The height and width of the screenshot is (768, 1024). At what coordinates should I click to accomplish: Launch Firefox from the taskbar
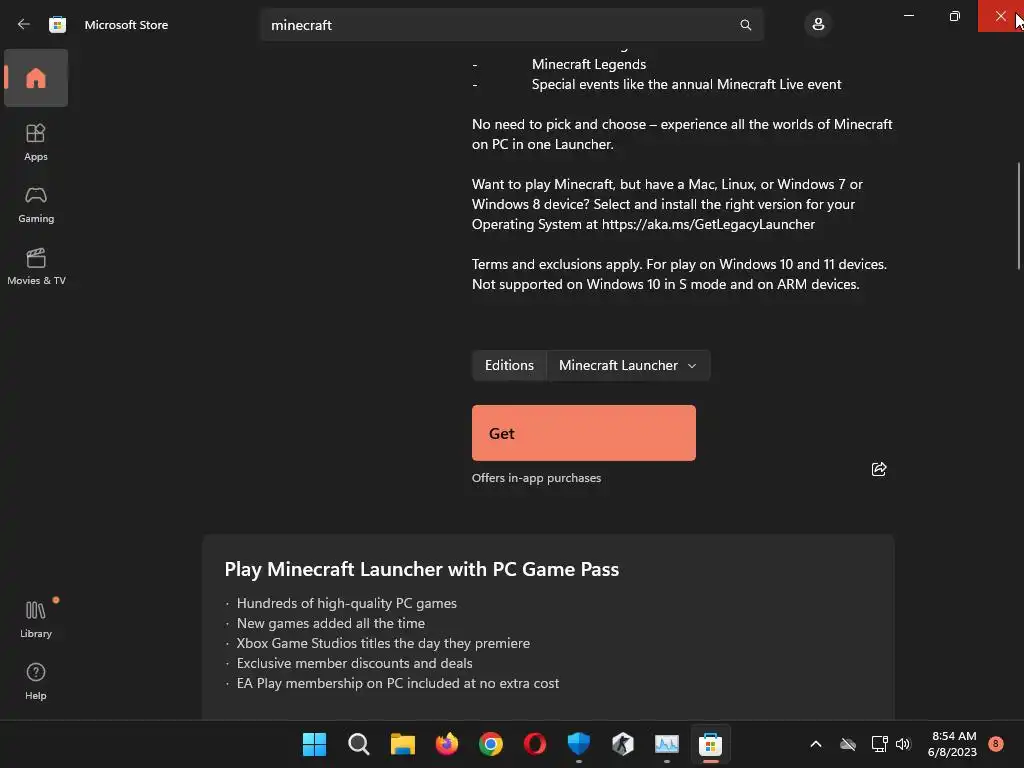point(447,744)
